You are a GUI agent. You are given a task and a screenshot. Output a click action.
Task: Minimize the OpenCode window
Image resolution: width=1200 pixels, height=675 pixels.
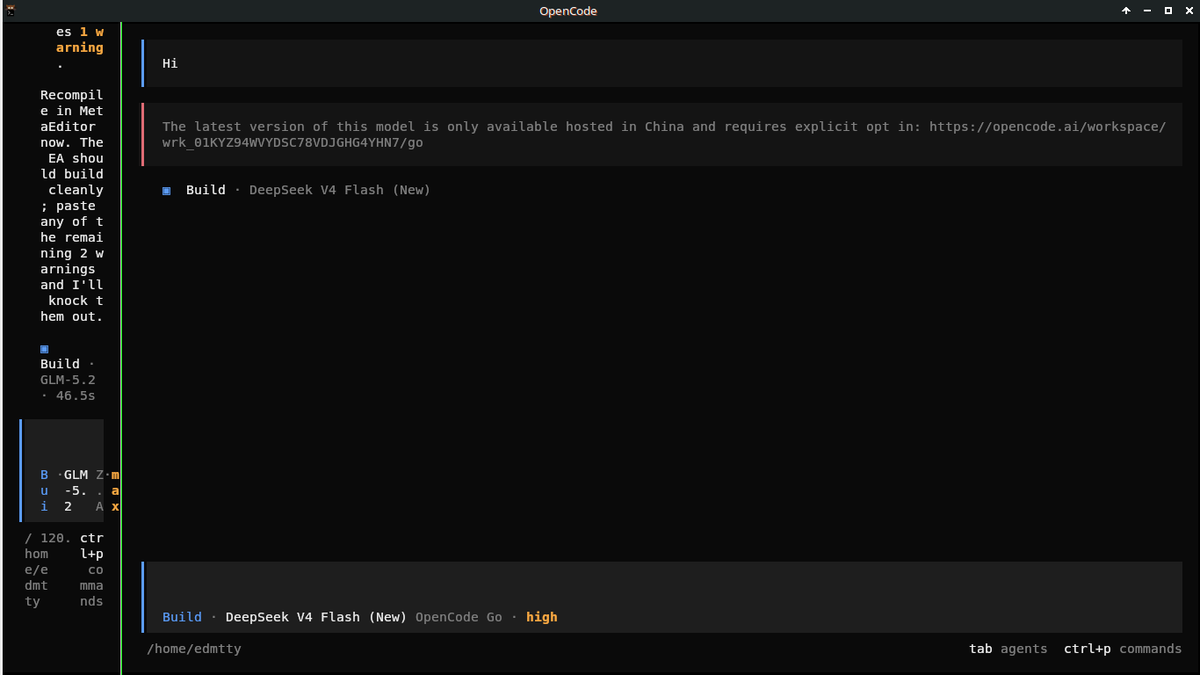pyautogui.click(x=1147, y=11)
